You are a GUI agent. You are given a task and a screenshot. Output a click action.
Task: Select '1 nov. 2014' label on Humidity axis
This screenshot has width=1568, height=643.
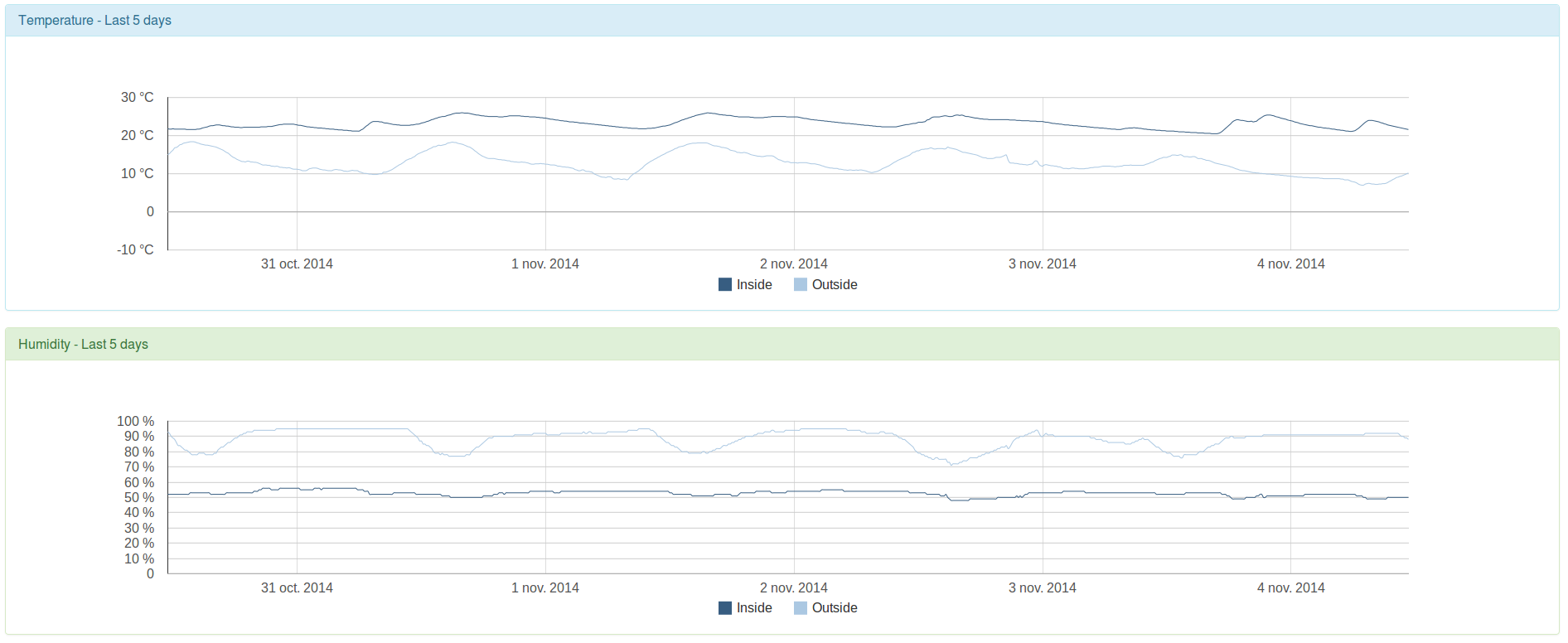(545, 587)
